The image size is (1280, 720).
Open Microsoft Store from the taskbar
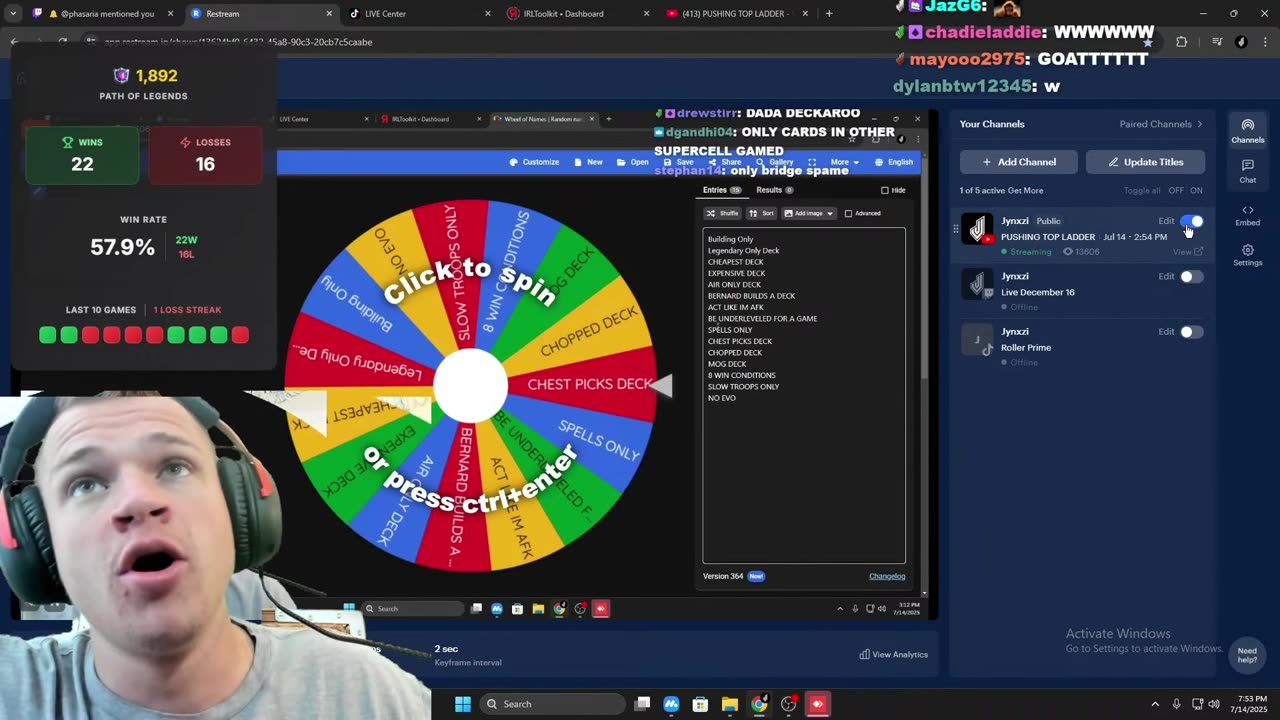[700, 704]
